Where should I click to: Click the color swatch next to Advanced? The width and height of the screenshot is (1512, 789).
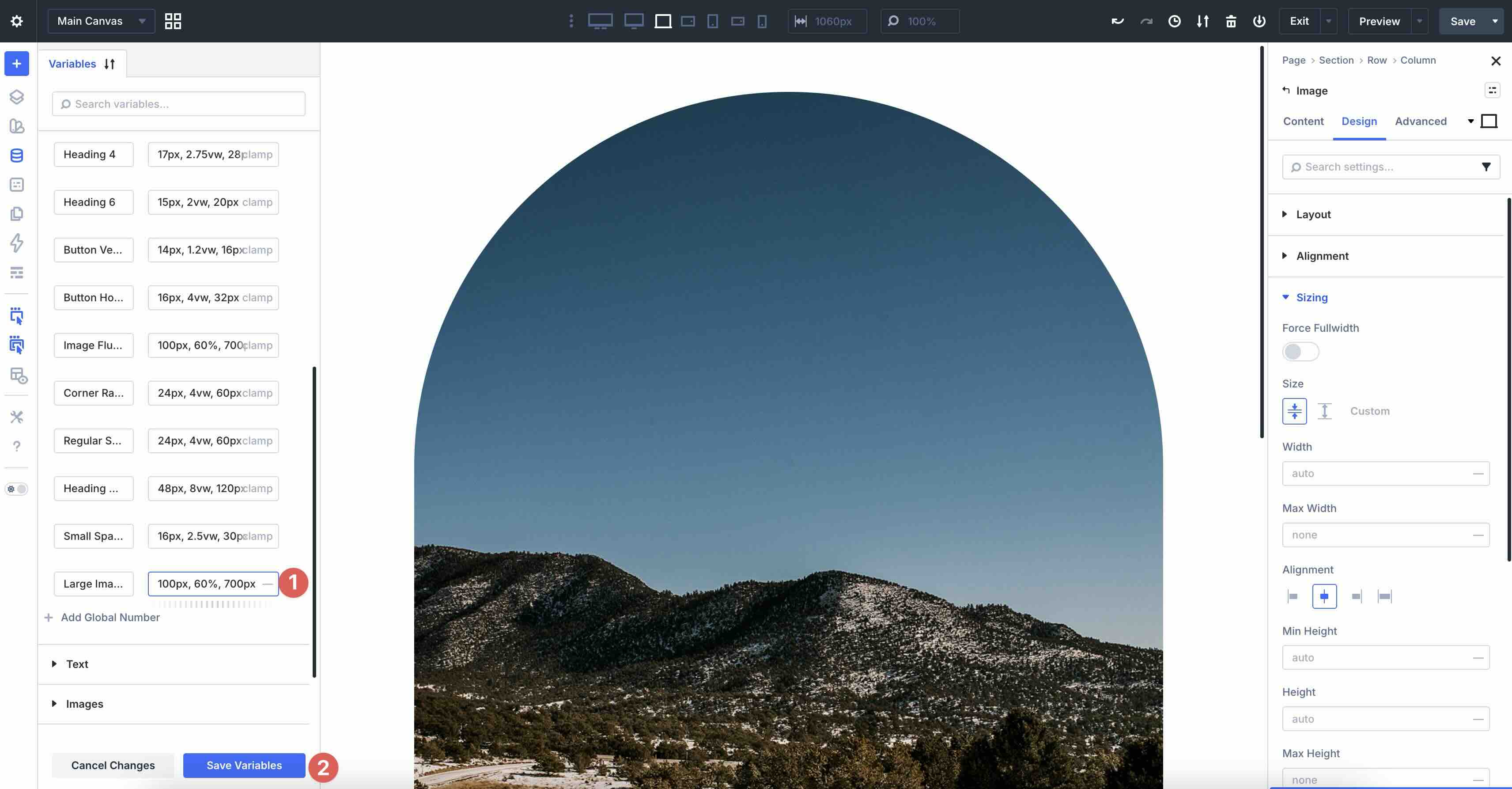pos(1489,121)
